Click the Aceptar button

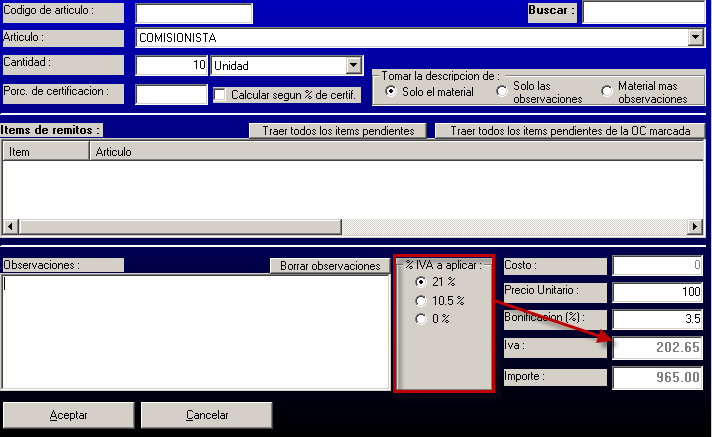pyautogui.click(x=68, y=414)
